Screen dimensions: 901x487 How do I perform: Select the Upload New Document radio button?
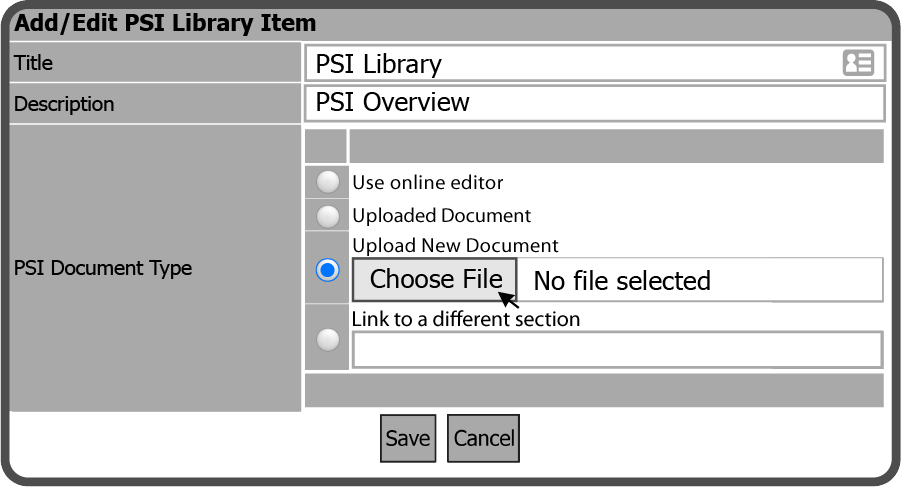coord(327,270)
